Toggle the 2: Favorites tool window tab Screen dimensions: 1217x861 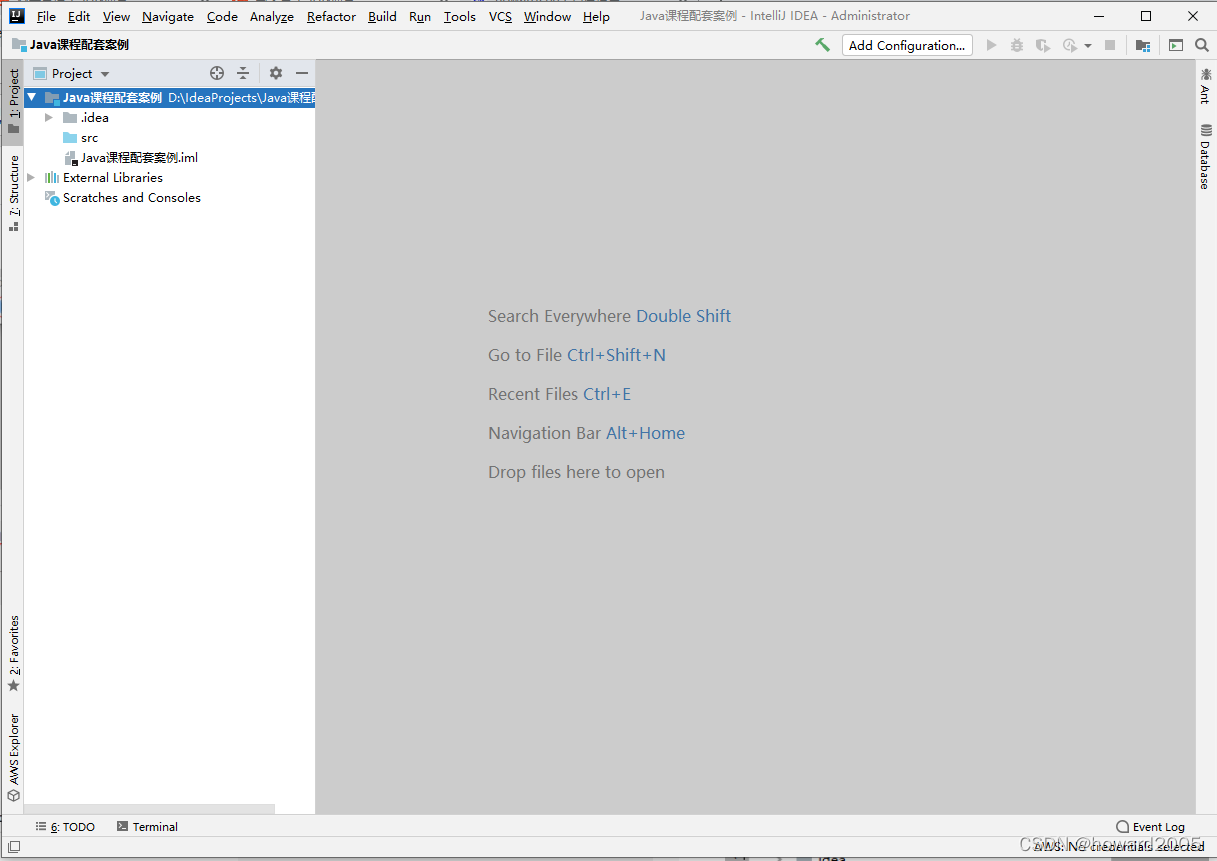tap(13, 654)
